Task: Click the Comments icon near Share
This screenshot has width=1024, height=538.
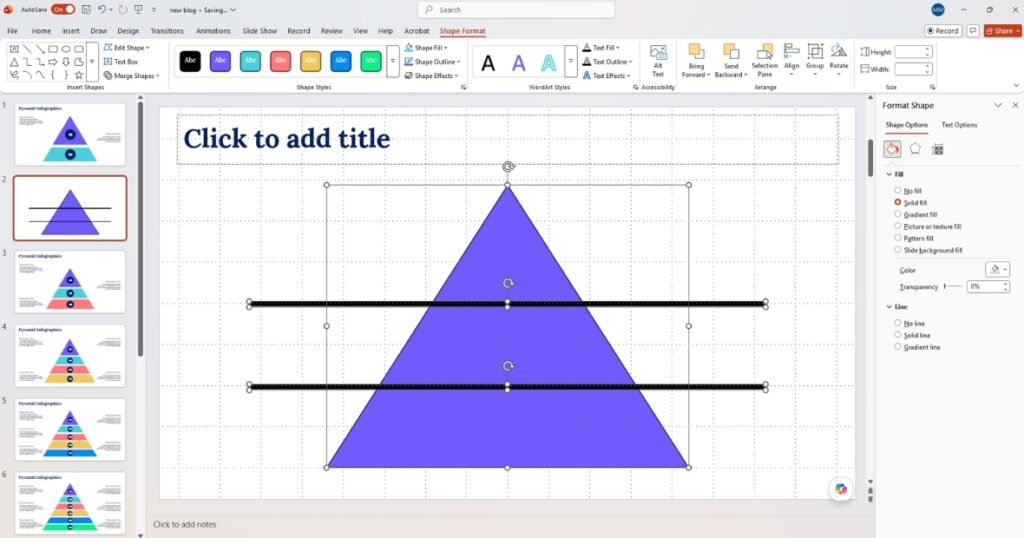Action: pos(973,31)
